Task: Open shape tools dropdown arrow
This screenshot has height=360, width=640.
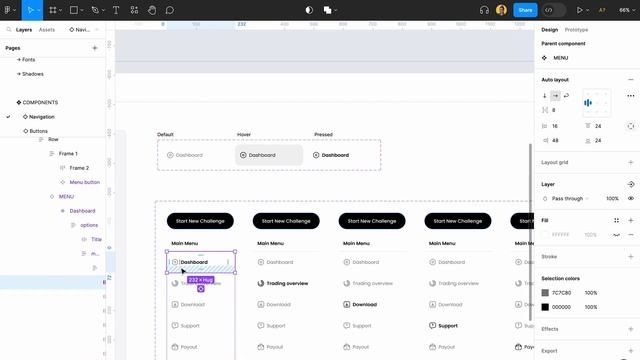Action: pyautogui.click(x=82, y=10)
